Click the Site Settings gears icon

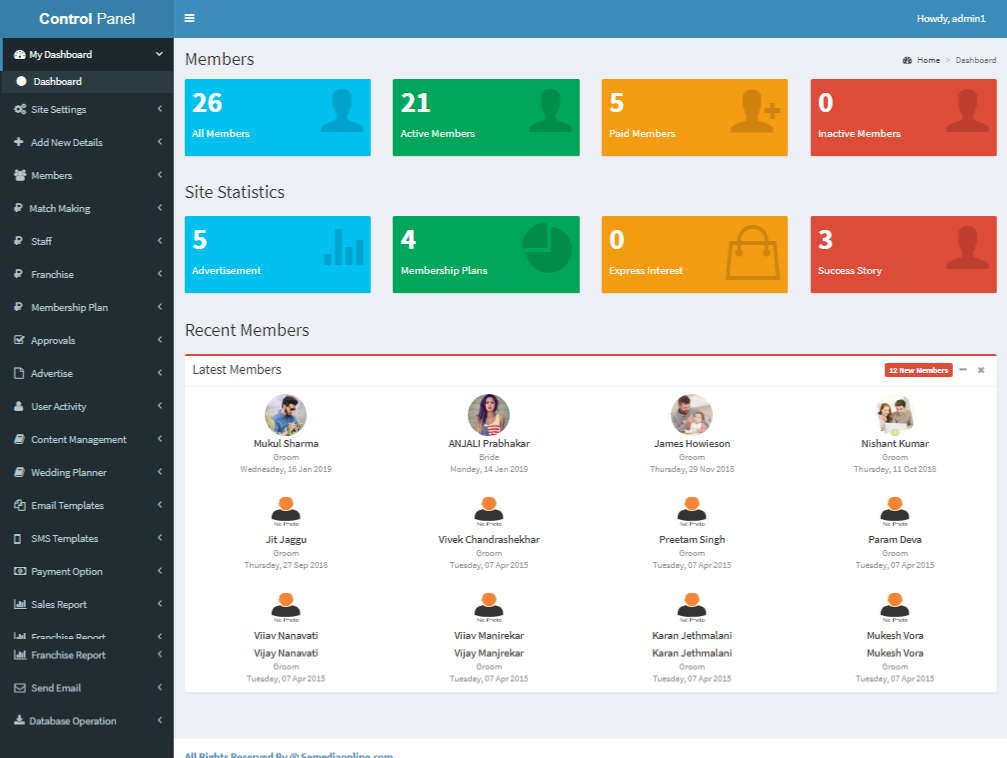(x=20, y=109)
